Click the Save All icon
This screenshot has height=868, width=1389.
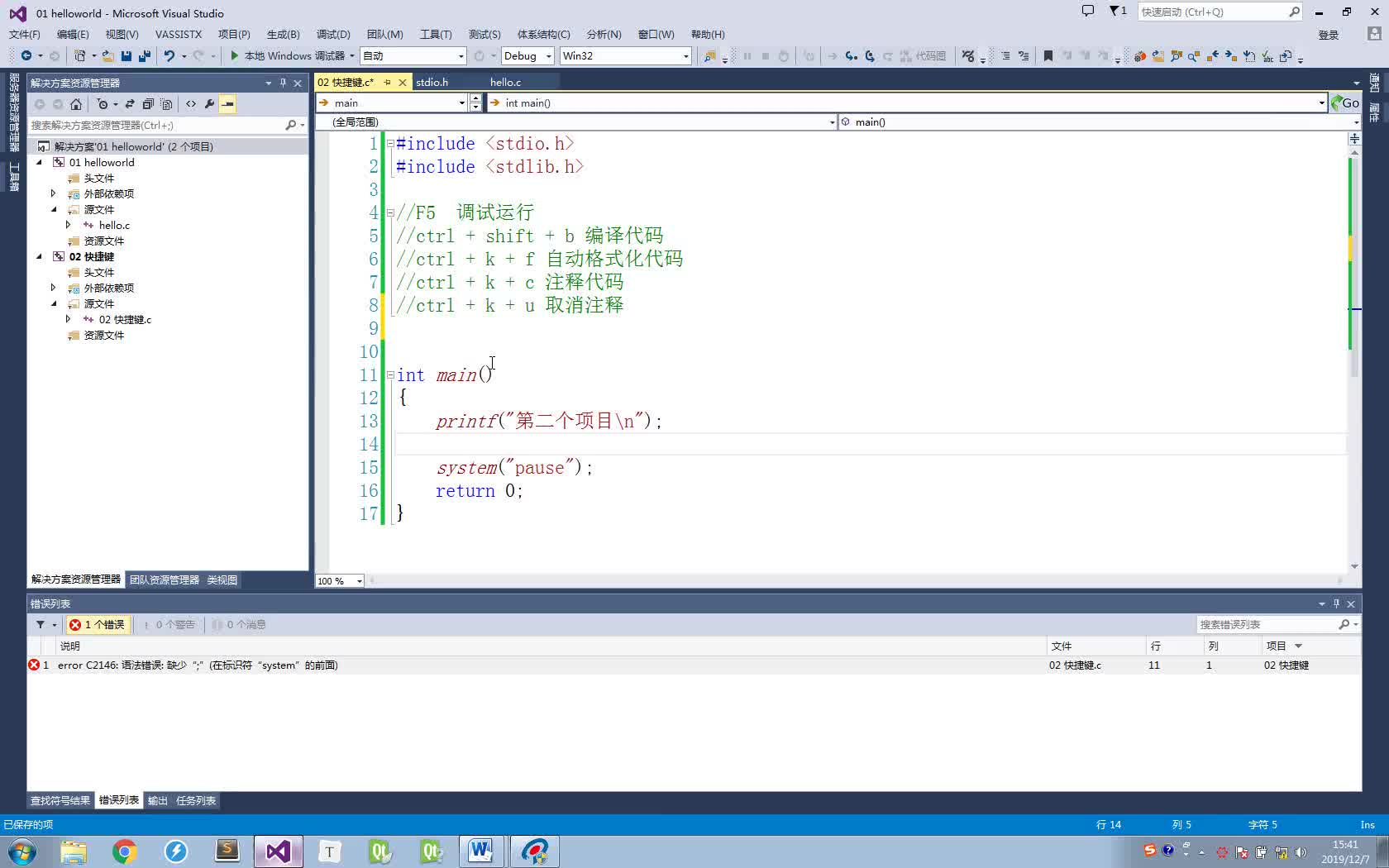[x=144, y=55]
